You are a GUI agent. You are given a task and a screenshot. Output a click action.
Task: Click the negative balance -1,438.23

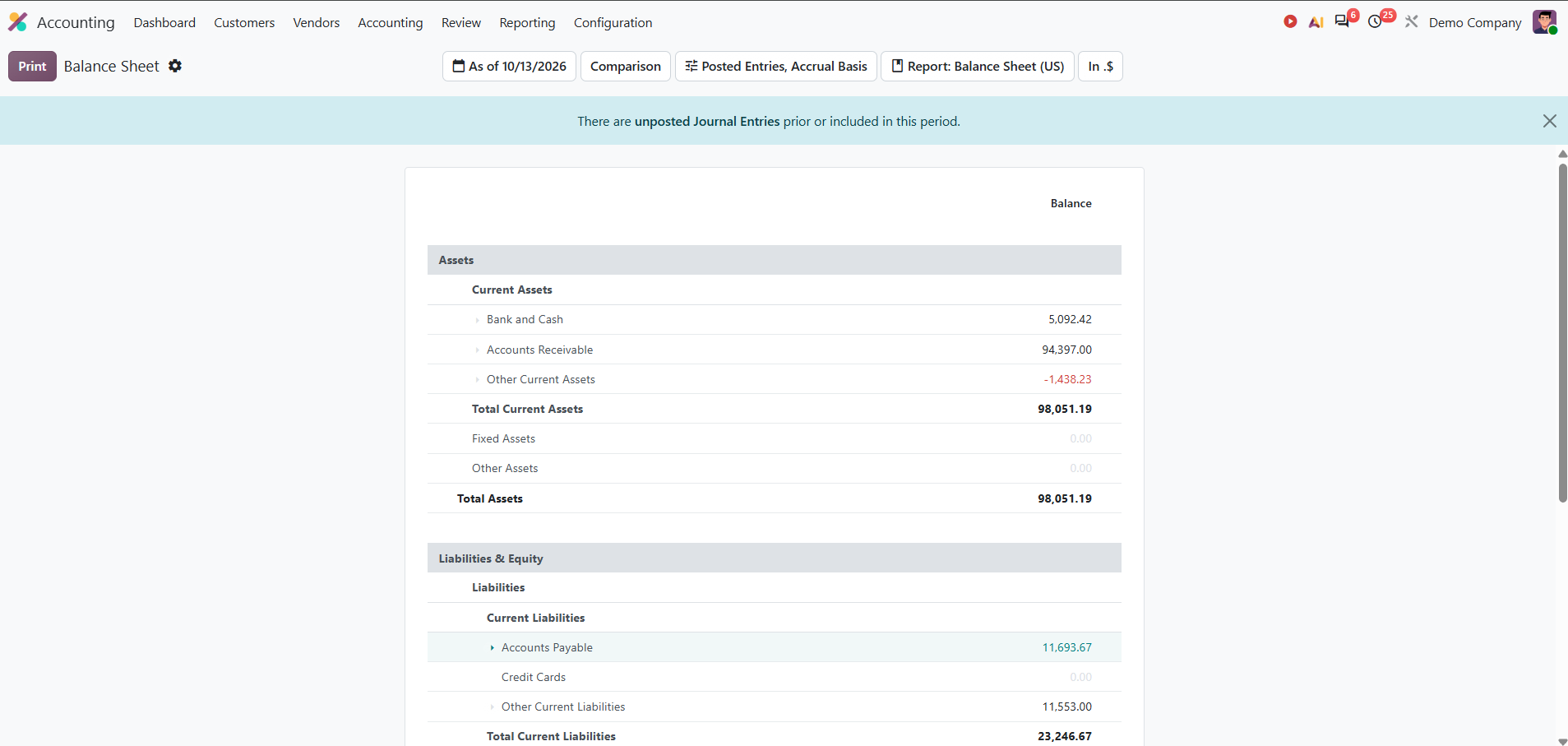click(1067, 379)
